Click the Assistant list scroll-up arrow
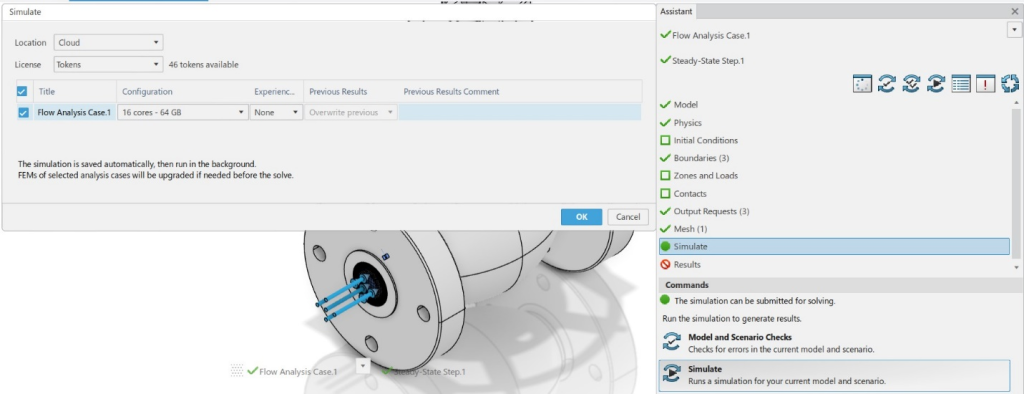The image size is (1024, 394). (x=1016, y=103)
